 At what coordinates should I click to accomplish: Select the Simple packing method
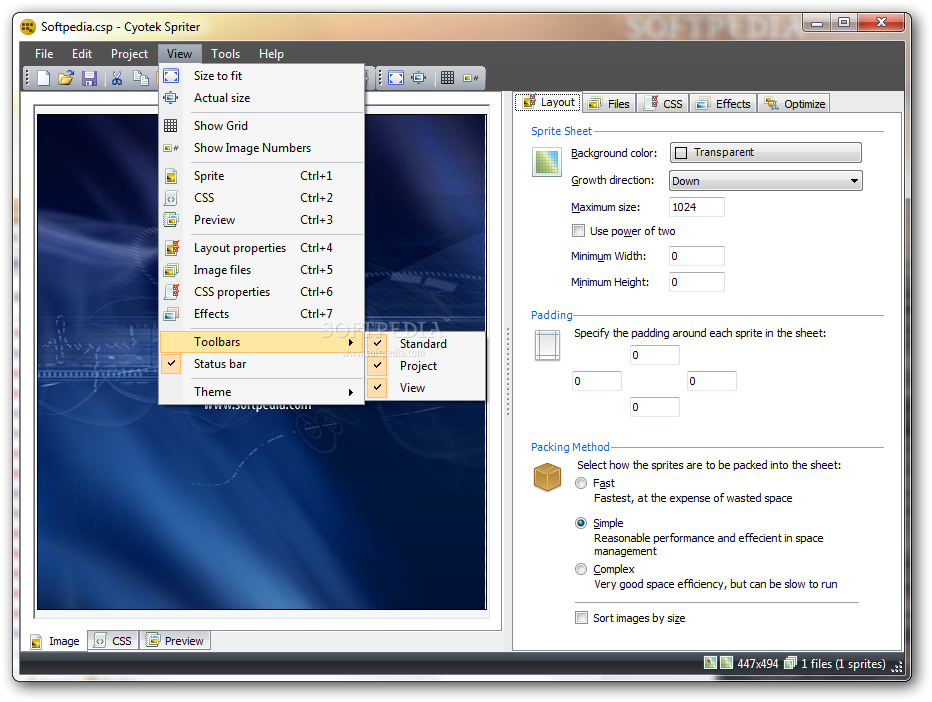point(581,523)
